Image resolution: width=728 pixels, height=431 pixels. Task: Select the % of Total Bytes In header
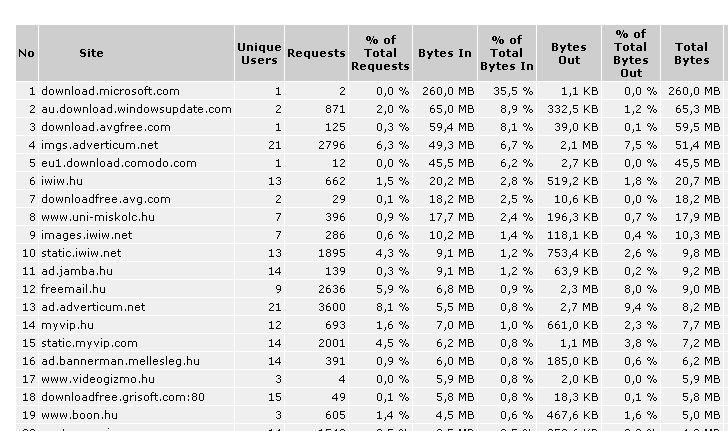pyautogui.click(x=507, y=53)
